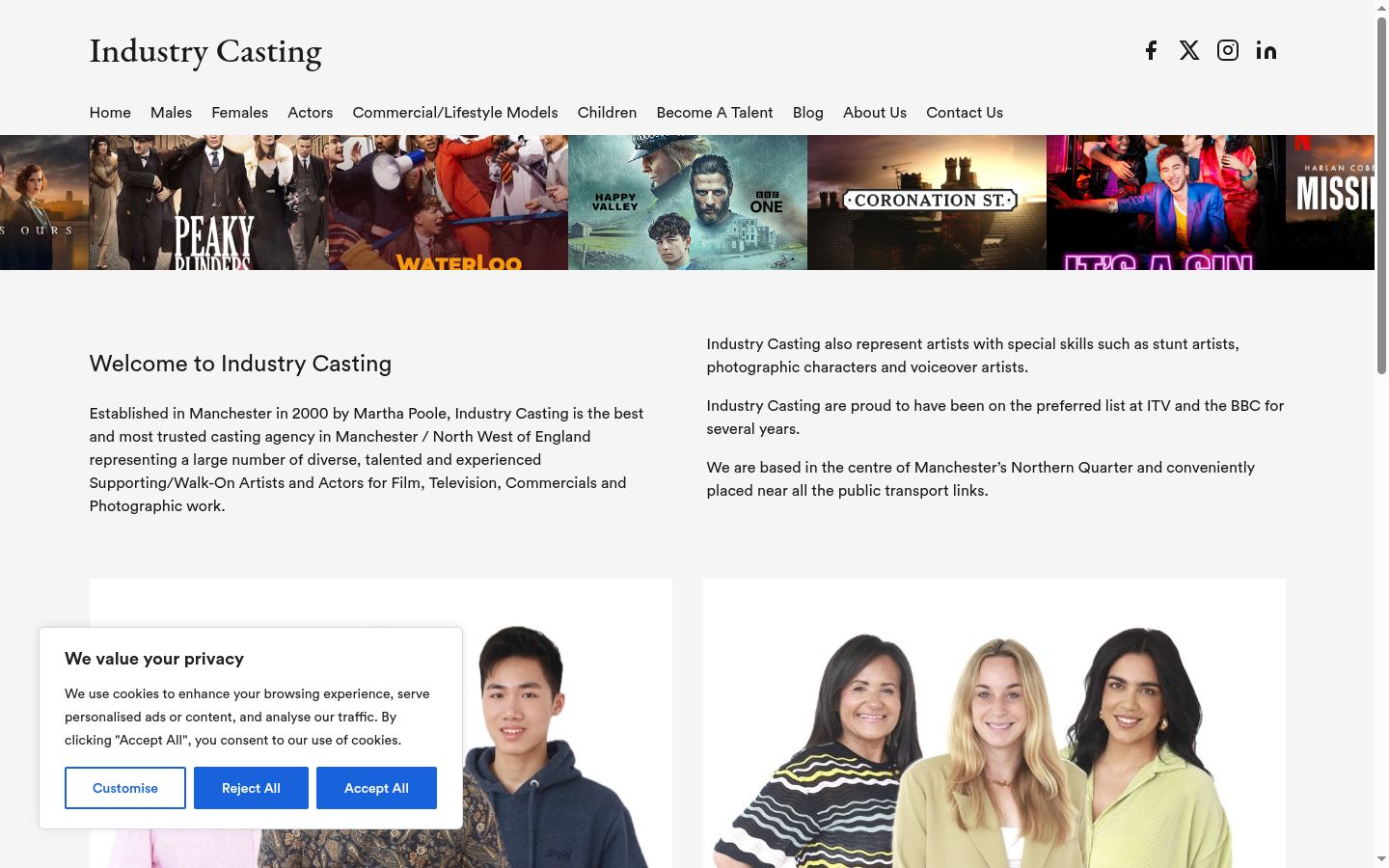Click the Customise cookies button
The width and height of the screenshot is (1389, 868).
(125, 788)
